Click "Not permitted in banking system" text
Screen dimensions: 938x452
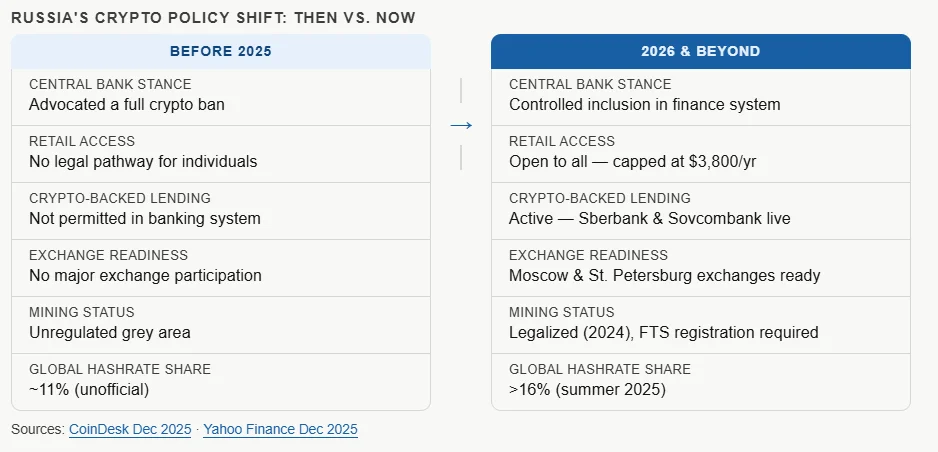coord(144,218)
